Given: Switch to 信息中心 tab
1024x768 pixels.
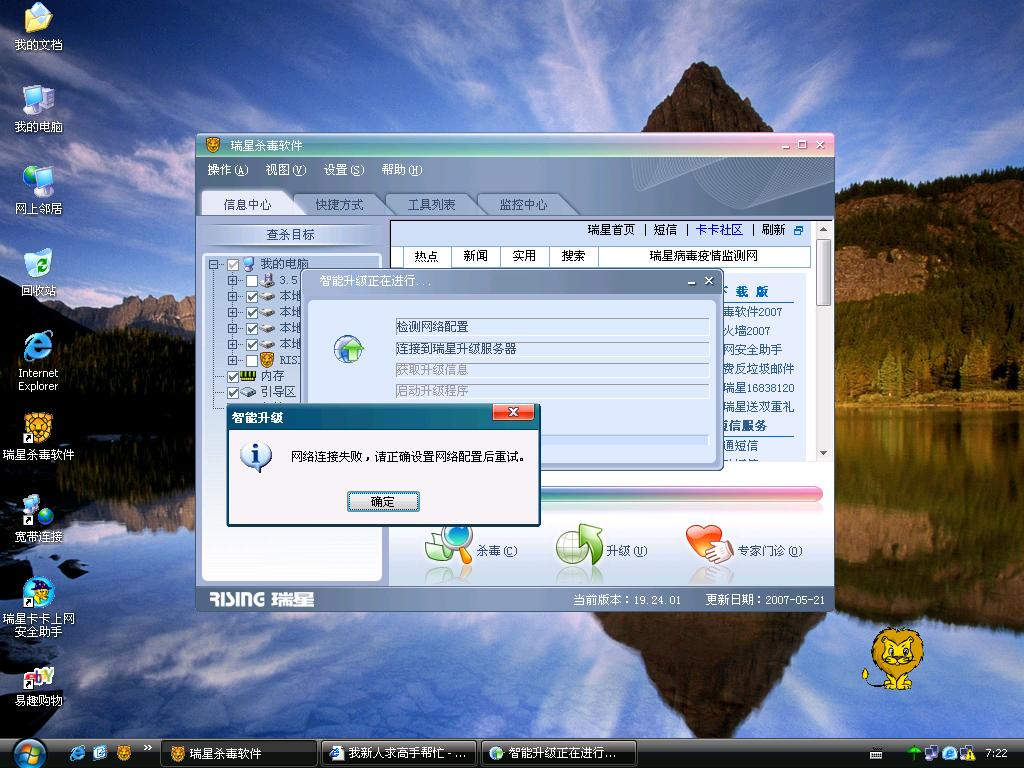Looking at the screenshot, I should (x=247, y=204).
